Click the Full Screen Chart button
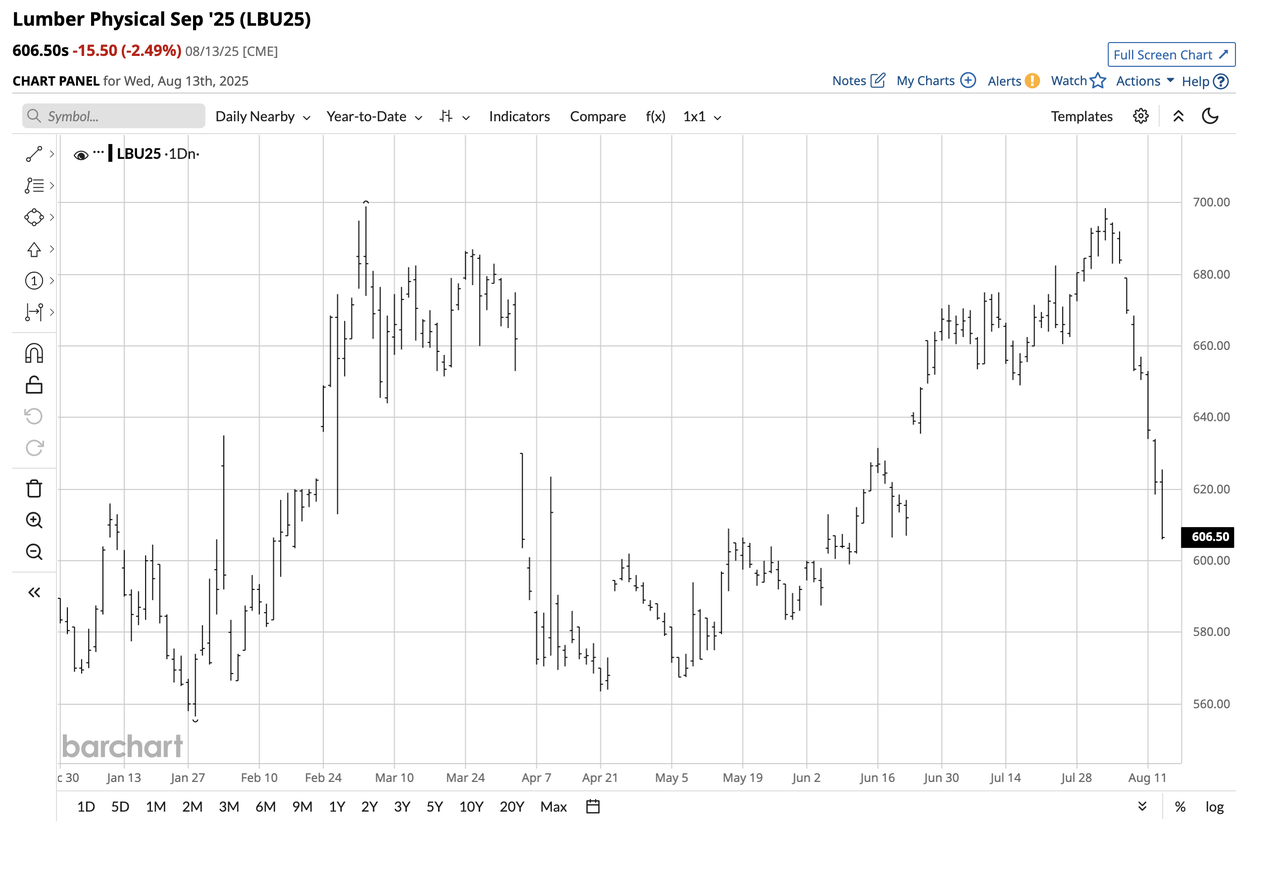The width and height of the screenshot is (1280, 873). (x=1171, y=54)
